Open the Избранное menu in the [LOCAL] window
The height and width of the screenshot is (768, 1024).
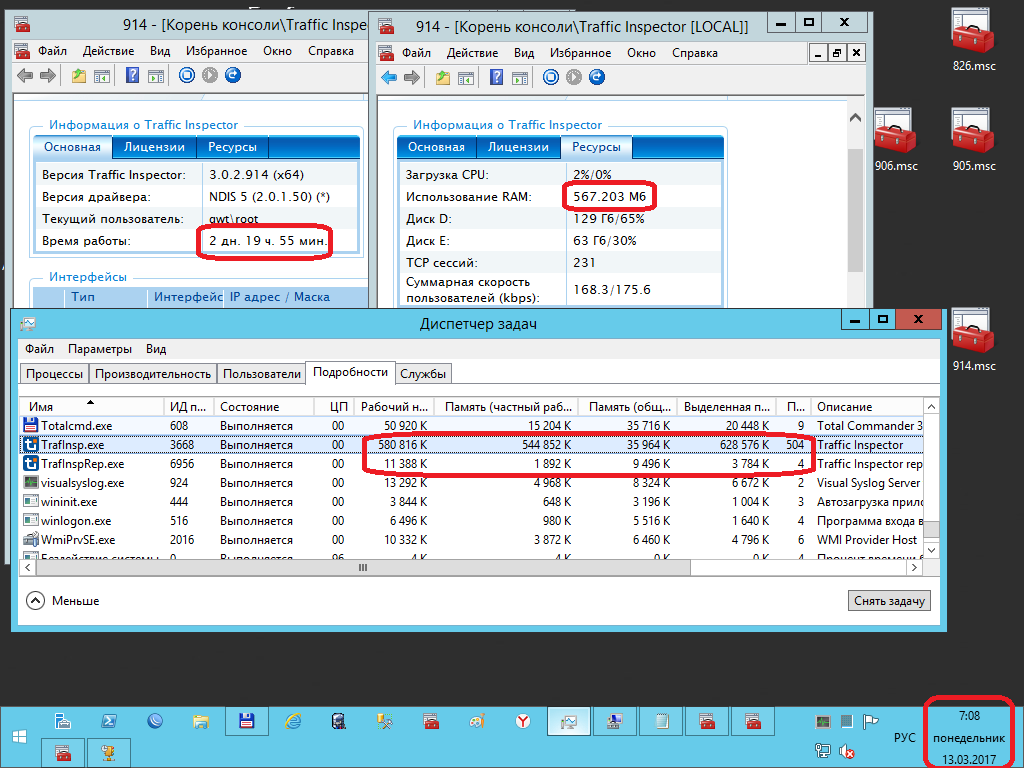(x=580, y=53)
